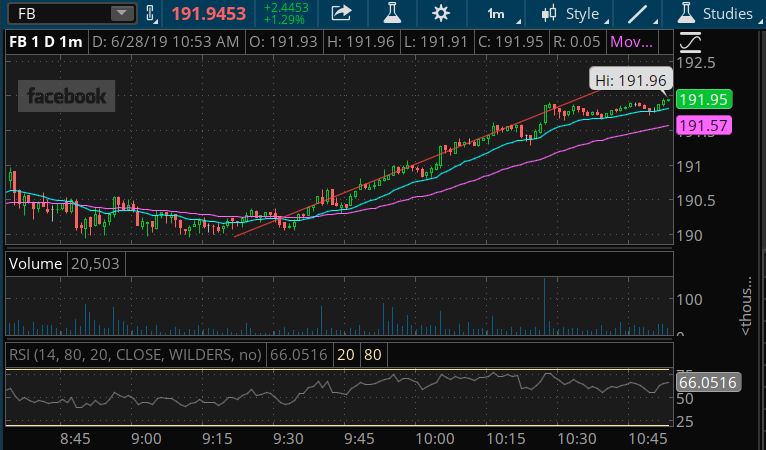
Task: Click the 10:30 time axis label
Action: 577,439
